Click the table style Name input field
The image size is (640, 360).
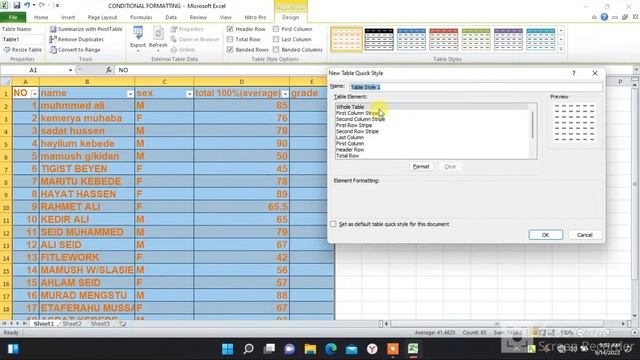(x=475, y=87)
